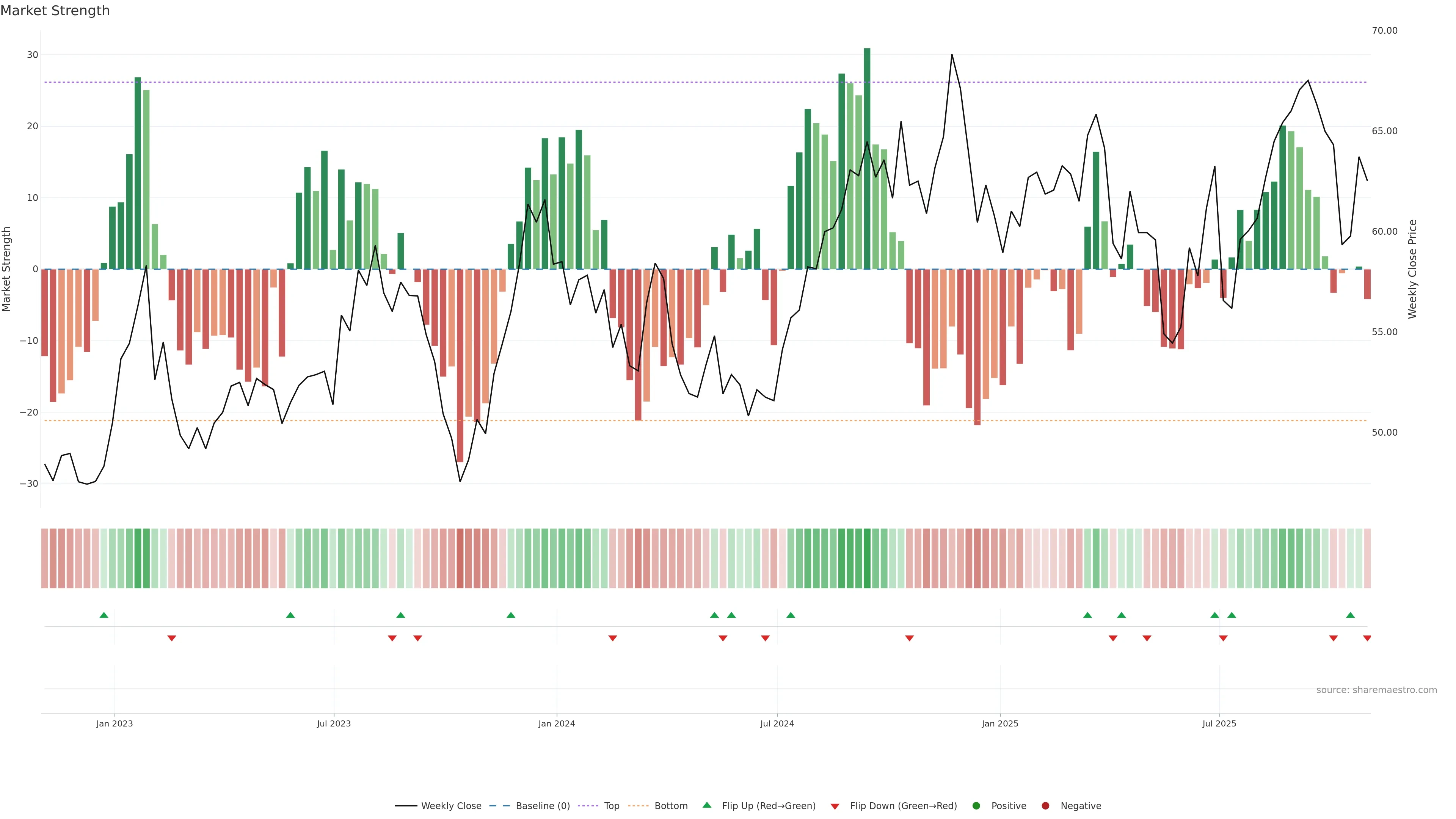Click the lone flip-down triangle between Jul 2024 and Jan 2025

(910, 638)
